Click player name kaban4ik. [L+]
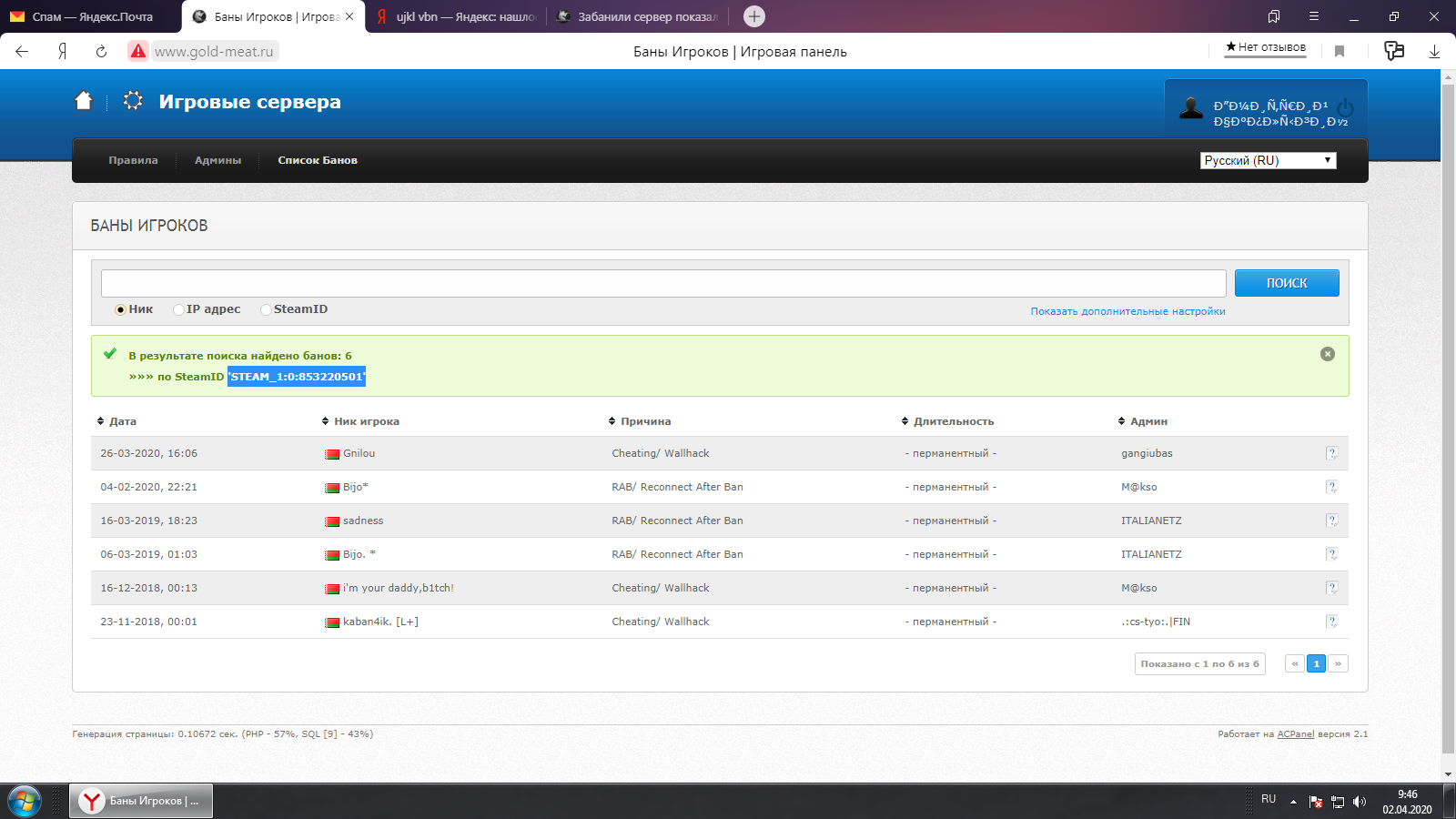 380,622
